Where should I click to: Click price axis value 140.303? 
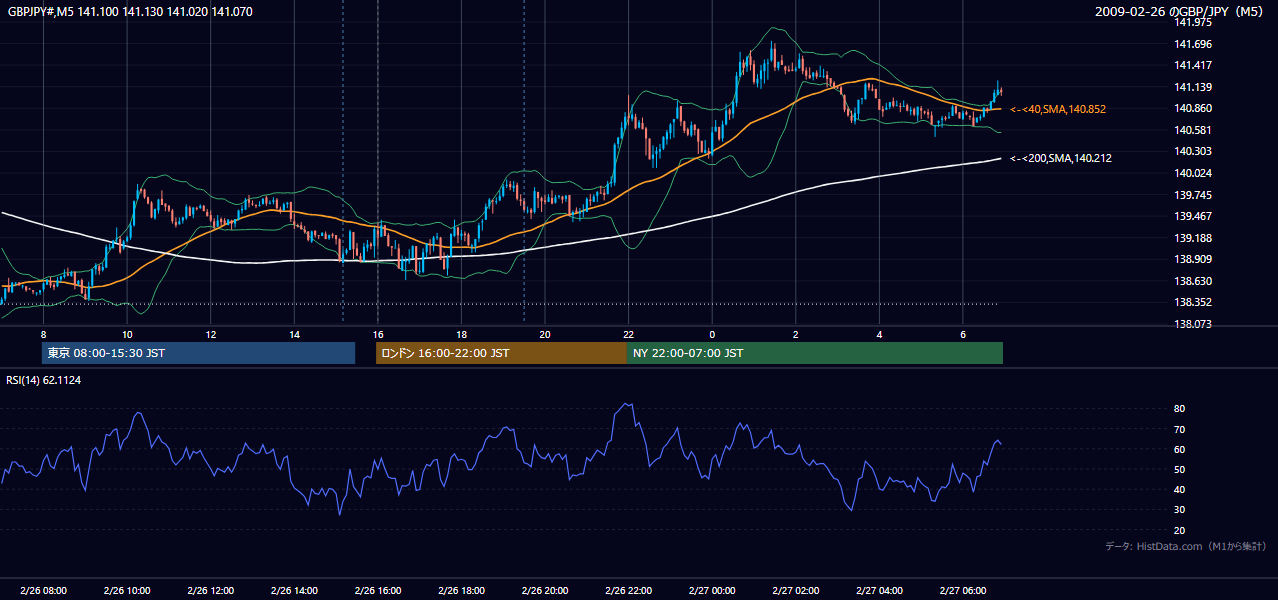tap(1192, 152)
